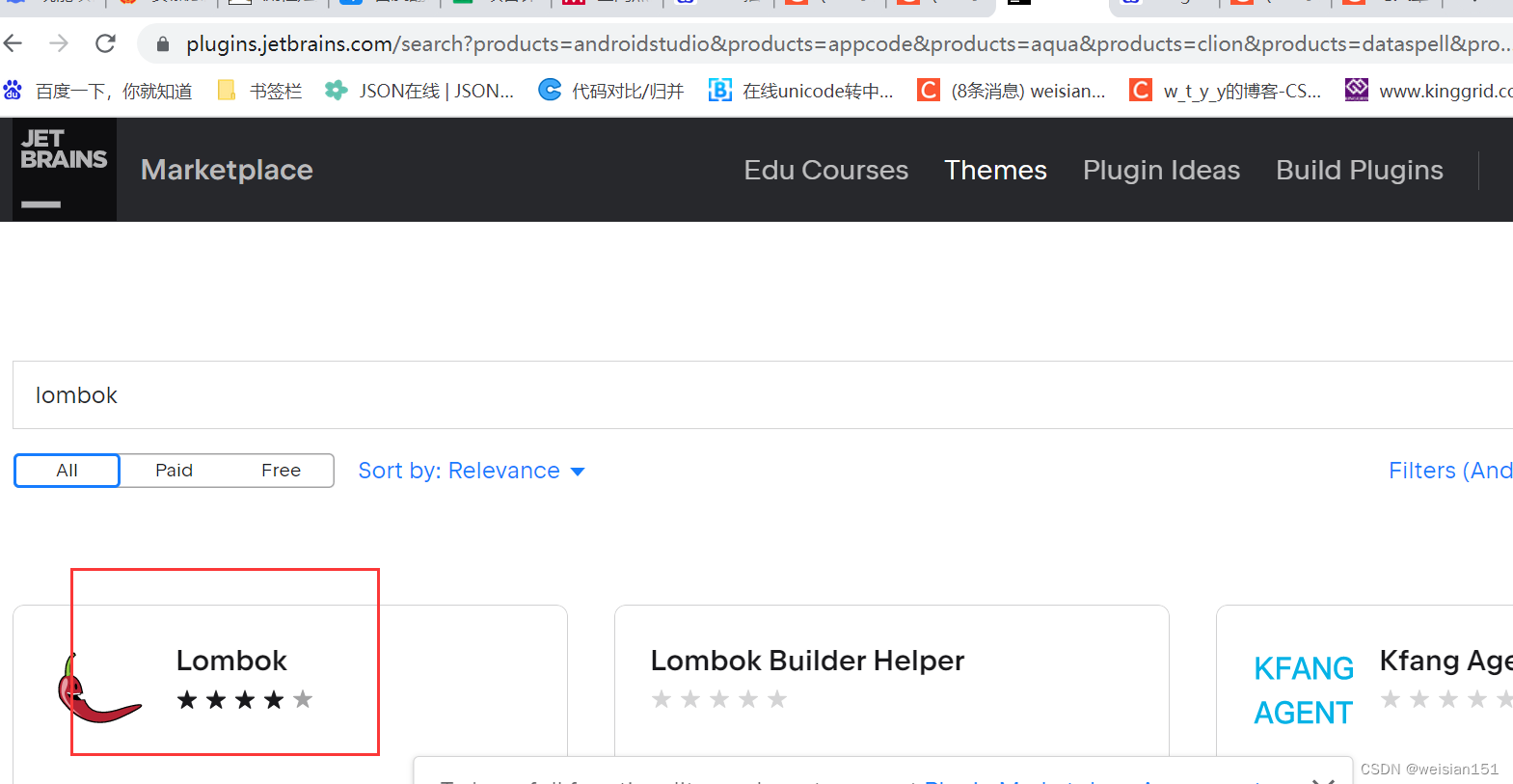Open the Lombok plugin title
1513x784 pixels.
pos(231,661)
